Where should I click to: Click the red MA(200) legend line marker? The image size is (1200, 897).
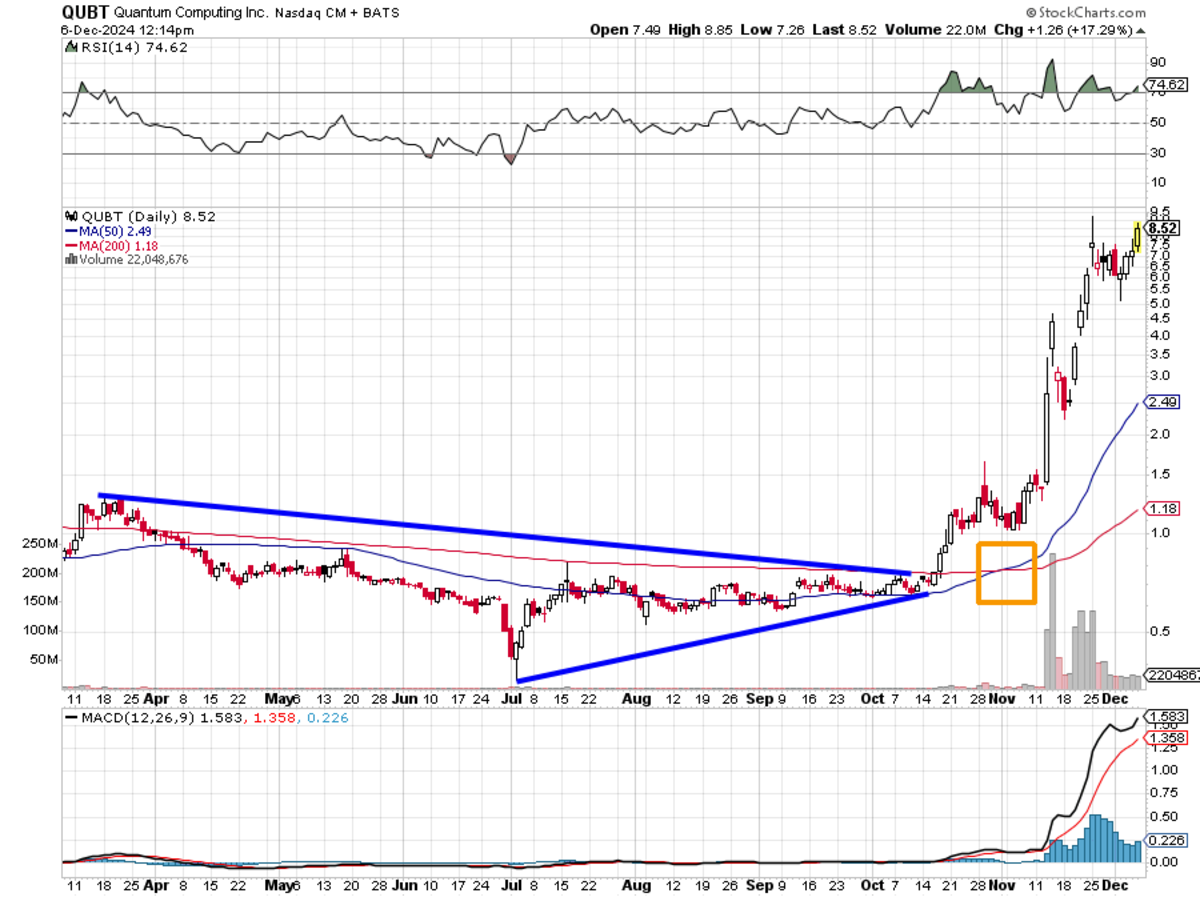(70, 245)
